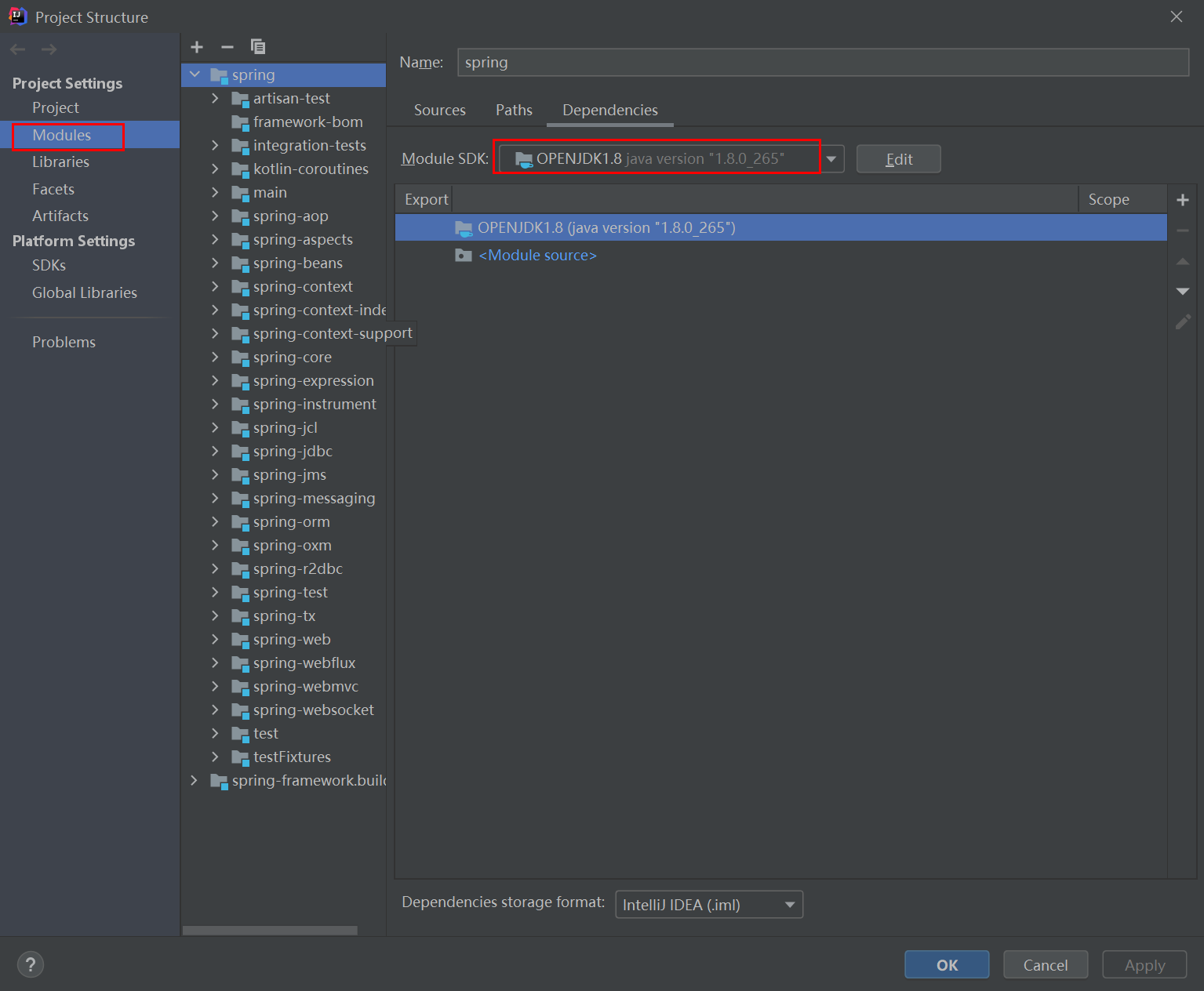
Task: Select the spring-r2dbc module
Action: click(297, 568)
